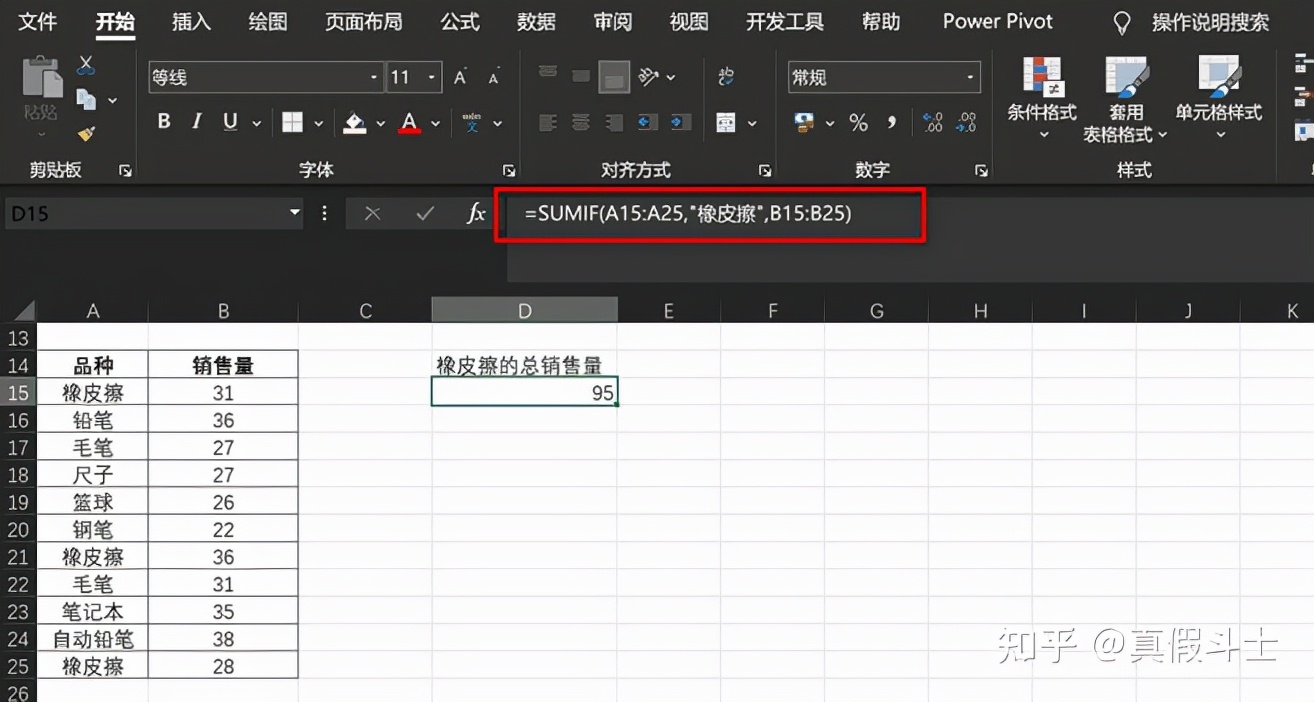The width and height of the screenshot is (1314, 702).
Task: Cancel formula entry with the X button
Action: [x=373, y=213]
